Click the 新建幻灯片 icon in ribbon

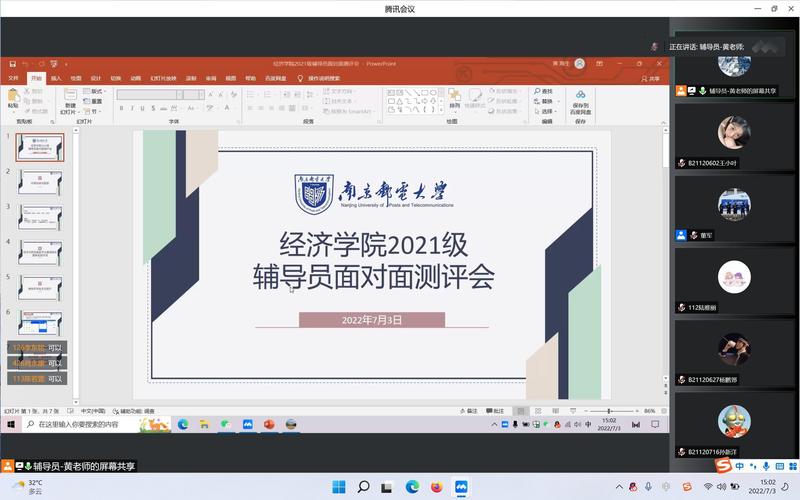tap(69, 98)
